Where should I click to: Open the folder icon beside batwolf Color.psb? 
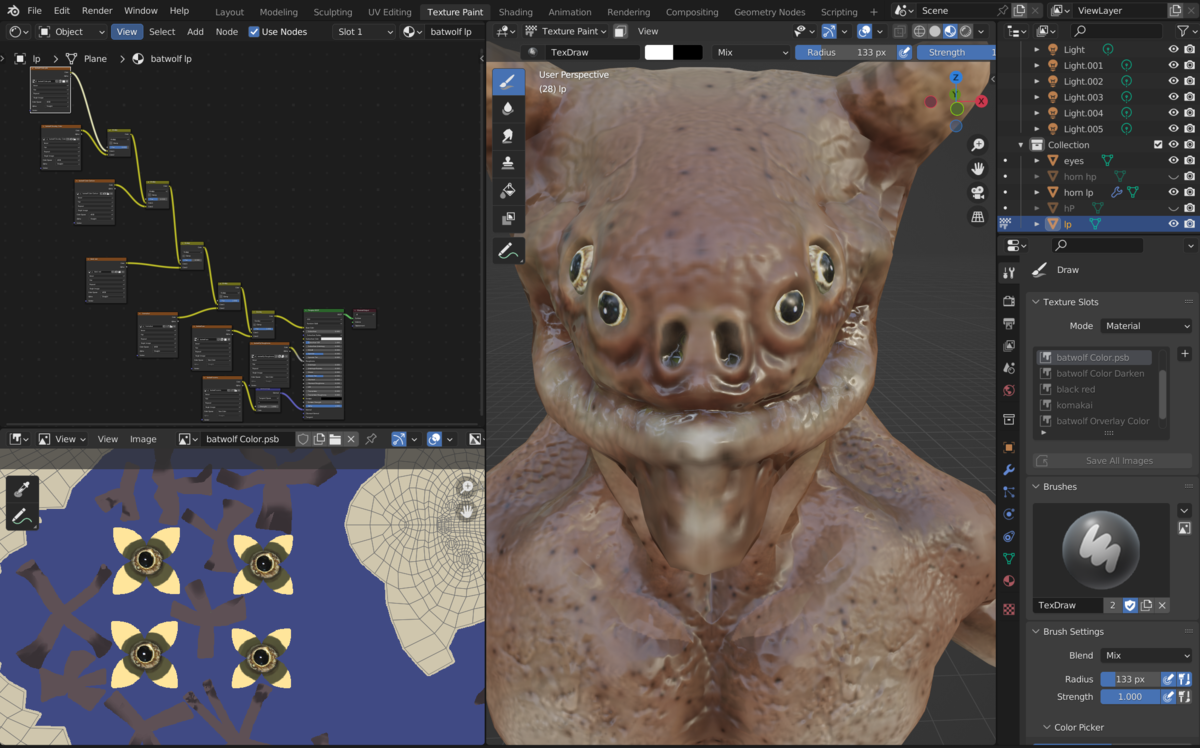[335, 439]
